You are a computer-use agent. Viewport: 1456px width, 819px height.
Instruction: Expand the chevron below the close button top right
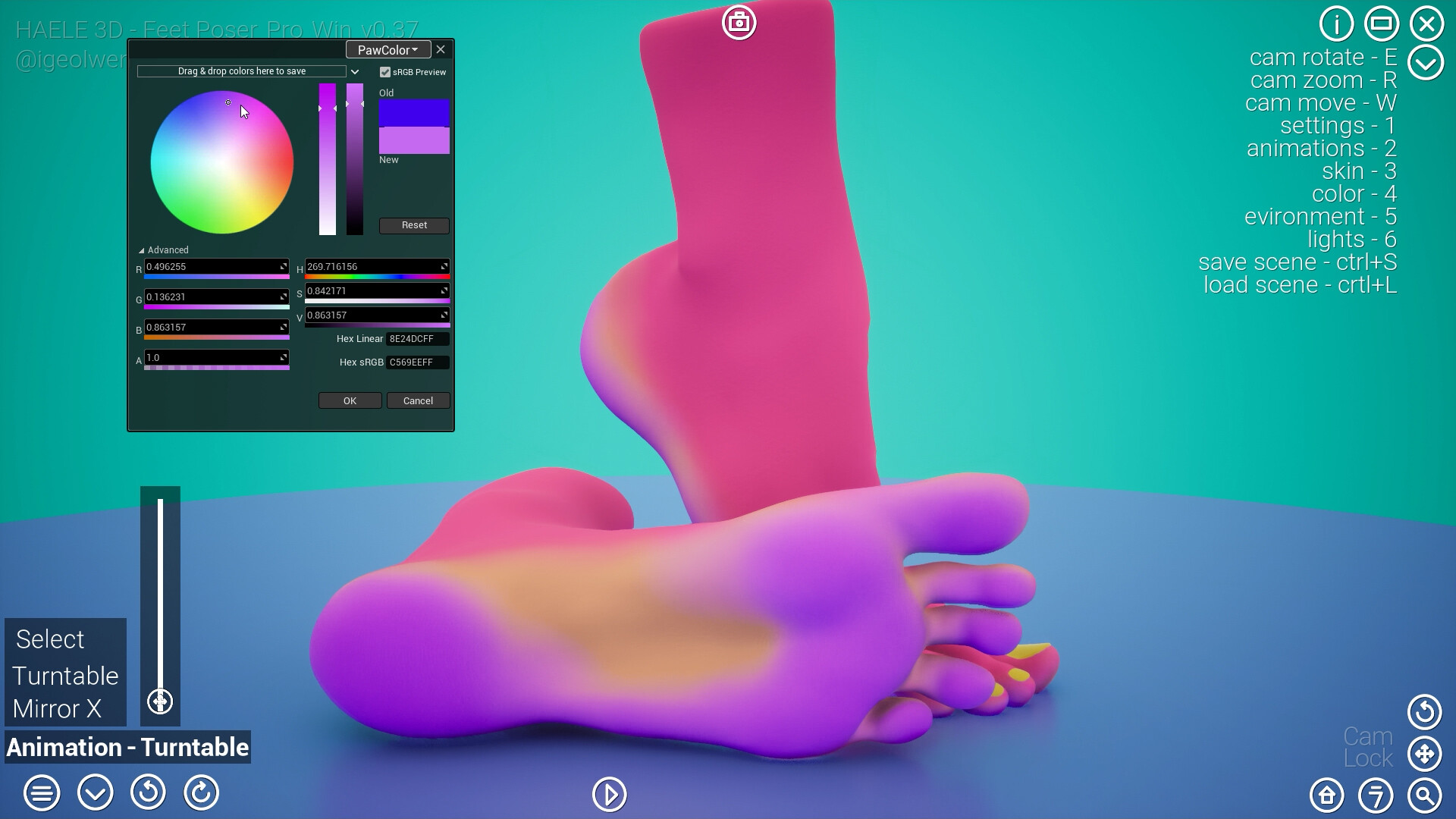(x=1426, y=63)
